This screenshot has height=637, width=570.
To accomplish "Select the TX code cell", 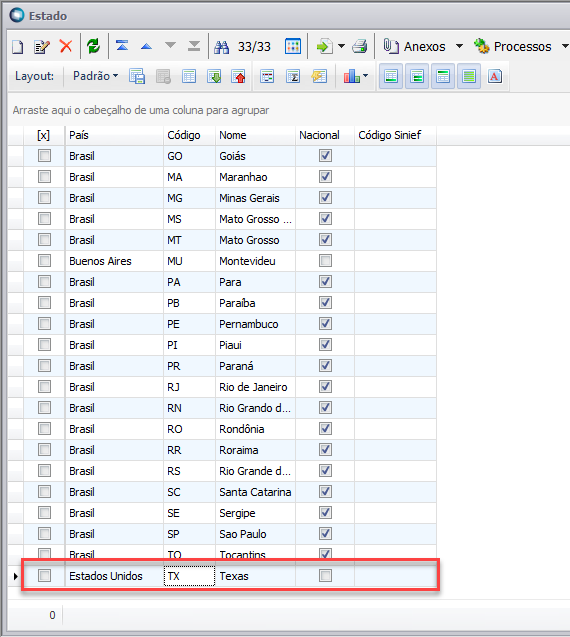I will (189, 576).
